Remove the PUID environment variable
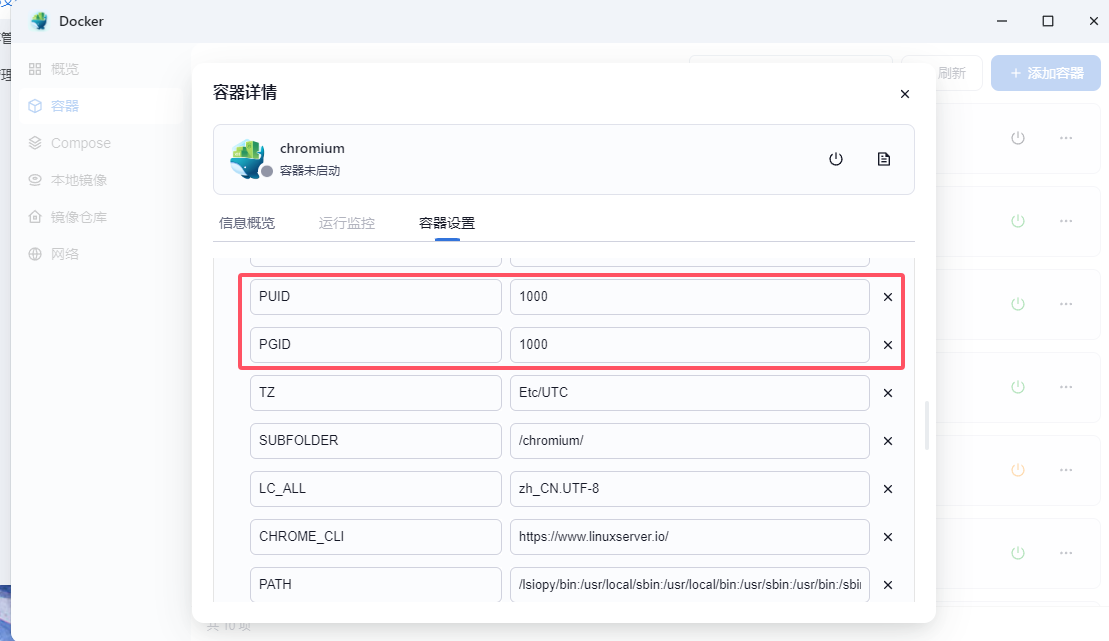The width and height of the screenshot is (1109, 641). [887, 297]
